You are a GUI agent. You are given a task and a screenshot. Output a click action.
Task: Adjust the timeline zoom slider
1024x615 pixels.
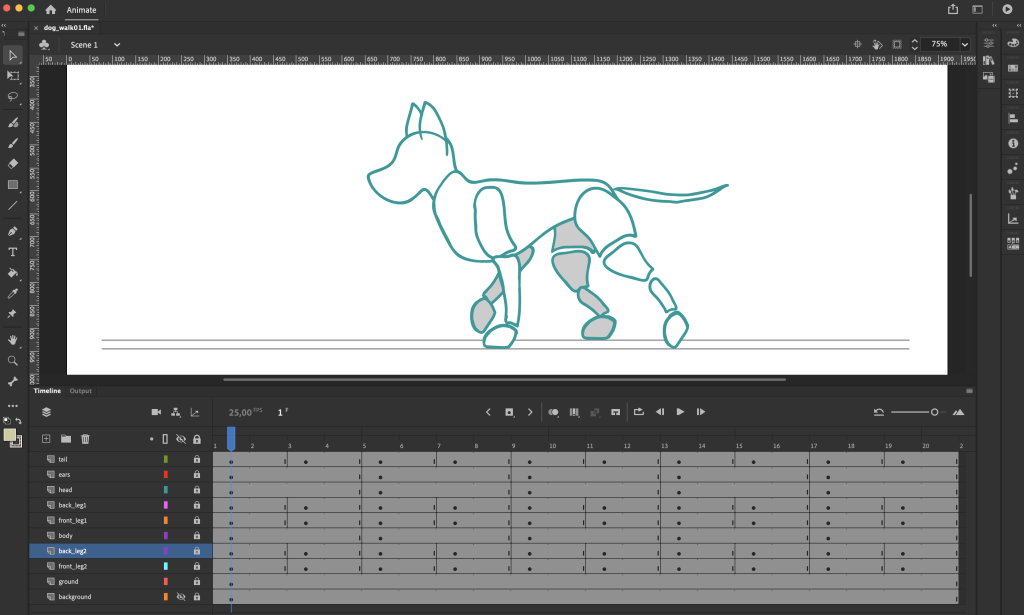[x=933, y=412]
